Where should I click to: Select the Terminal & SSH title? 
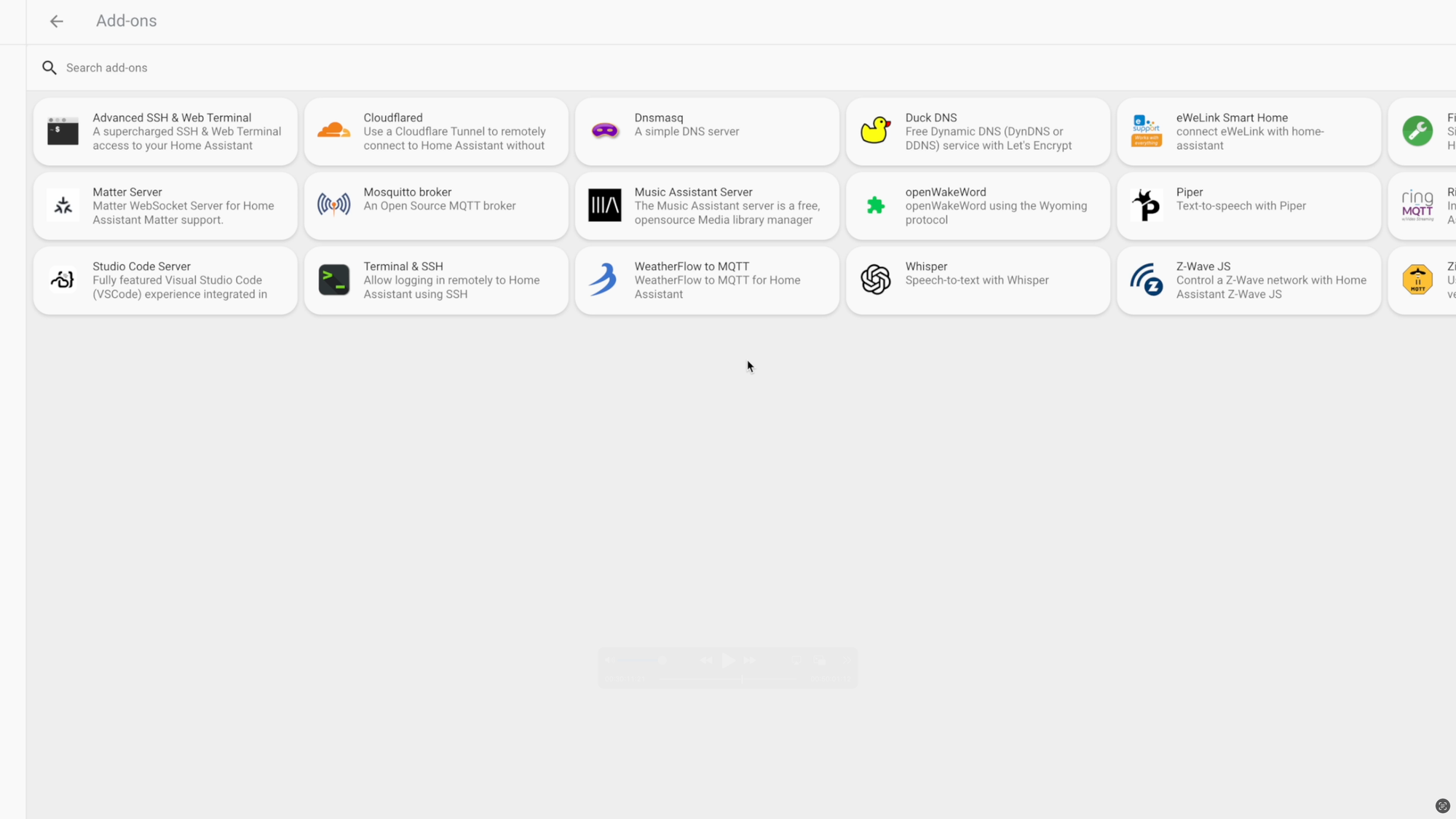point(403,266)
